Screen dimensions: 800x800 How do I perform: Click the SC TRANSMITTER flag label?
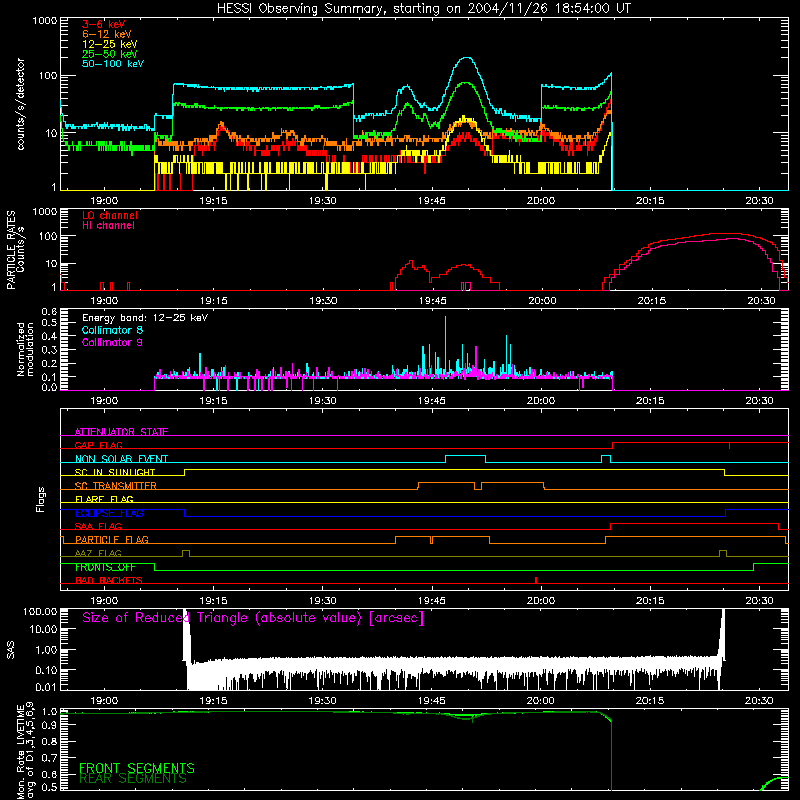tap(116, 485)
